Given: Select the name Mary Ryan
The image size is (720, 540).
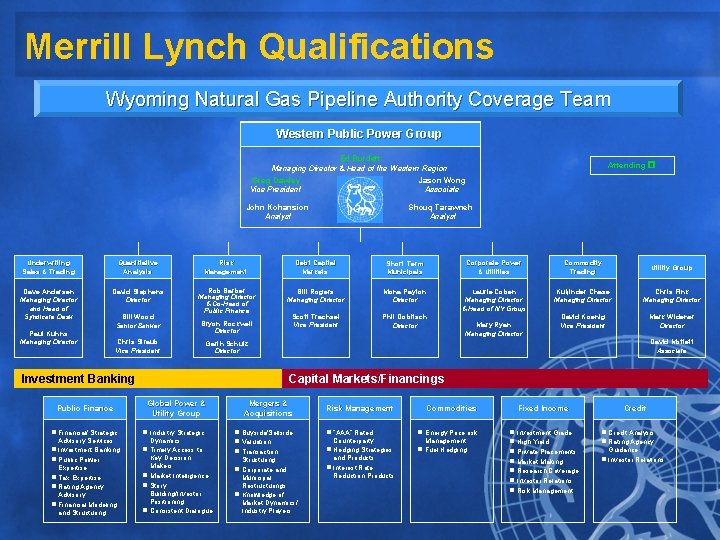Looking at the screenshot, I should [494, 325].
